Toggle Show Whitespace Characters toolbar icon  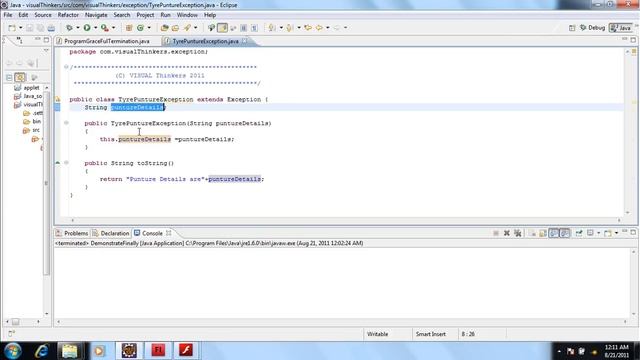coord(254,28)
